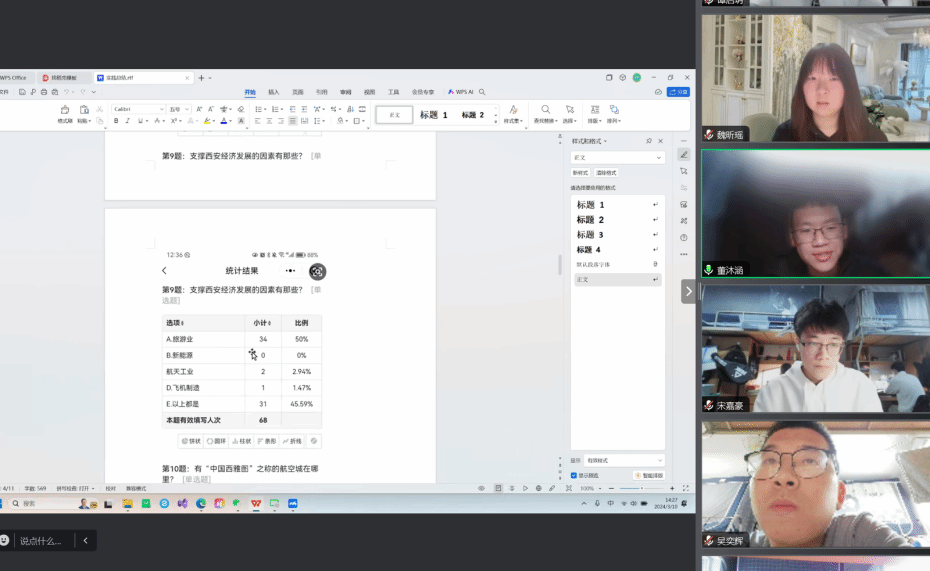Click the 清除格式 button

click(x=606, y=173)
